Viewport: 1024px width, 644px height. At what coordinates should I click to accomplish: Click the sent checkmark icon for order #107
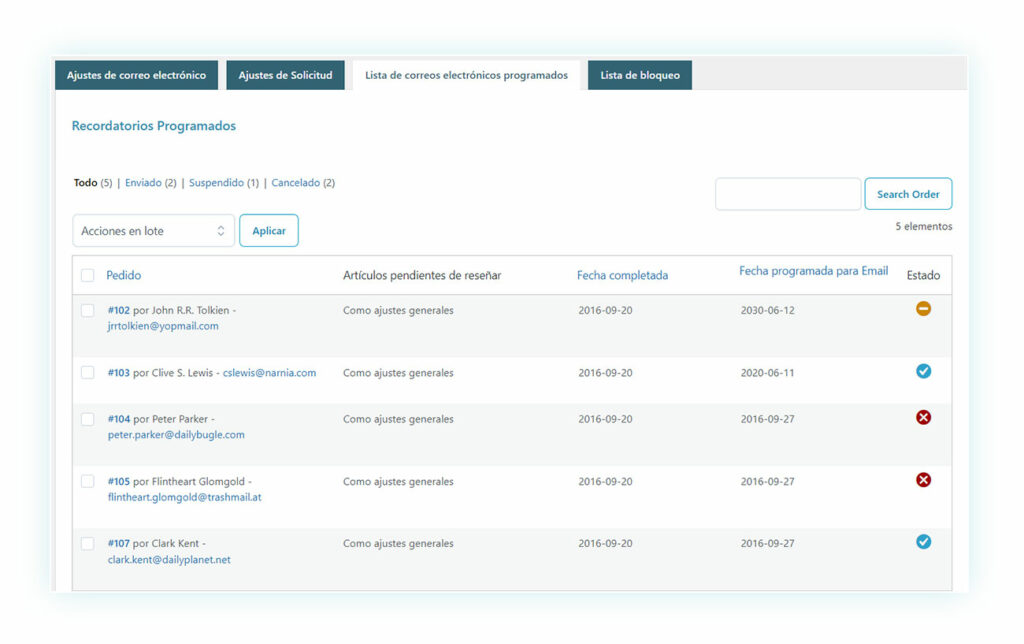pos(923,542)
